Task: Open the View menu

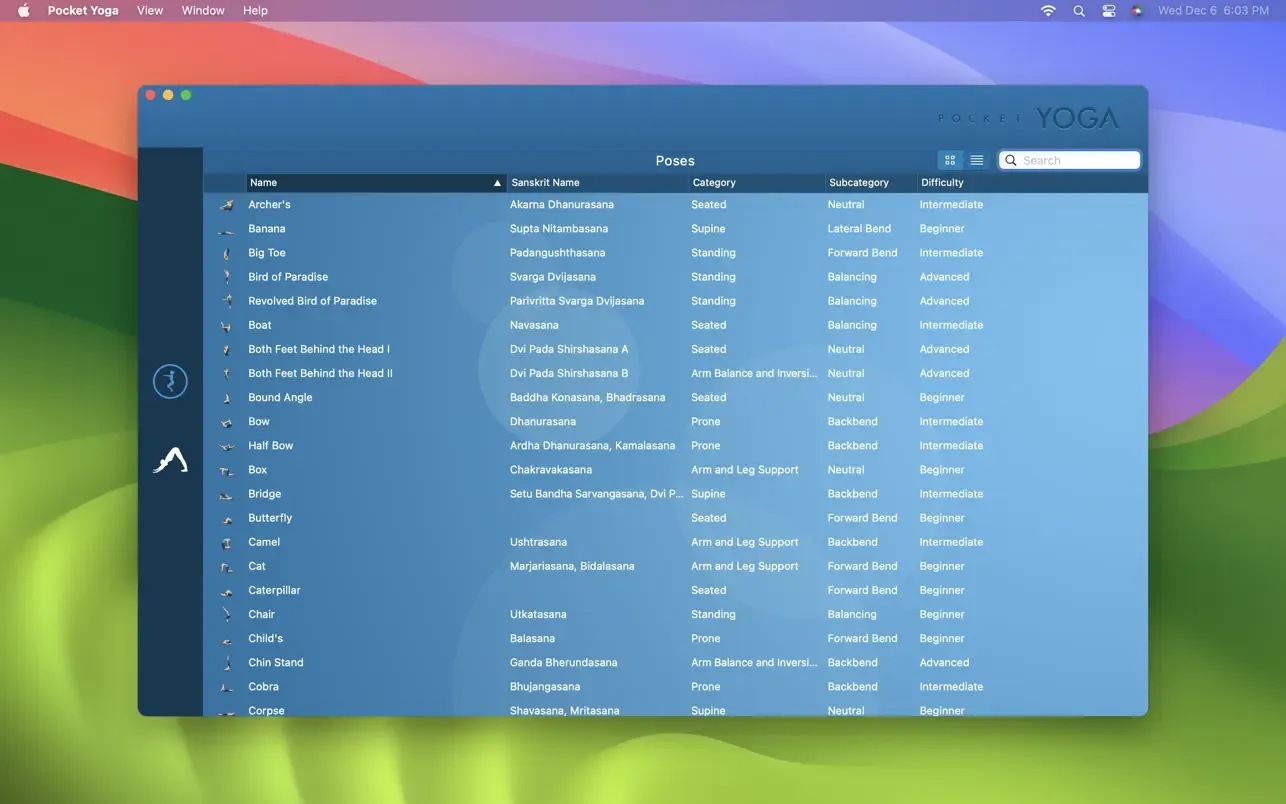Action: click(150, 10)
